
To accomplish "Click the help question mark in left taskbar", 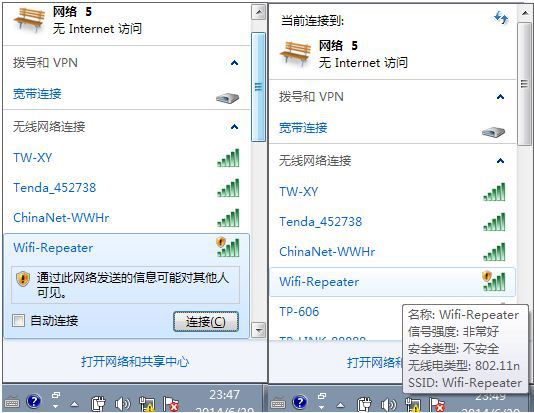I will 34,402.
